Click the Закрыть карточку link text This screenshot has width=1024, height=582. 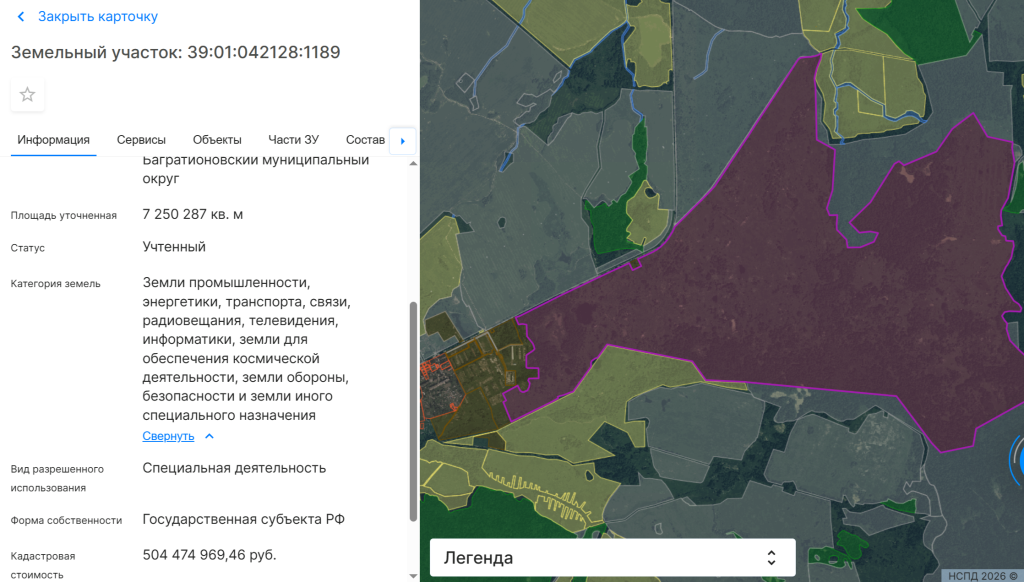tap(98, 17)
